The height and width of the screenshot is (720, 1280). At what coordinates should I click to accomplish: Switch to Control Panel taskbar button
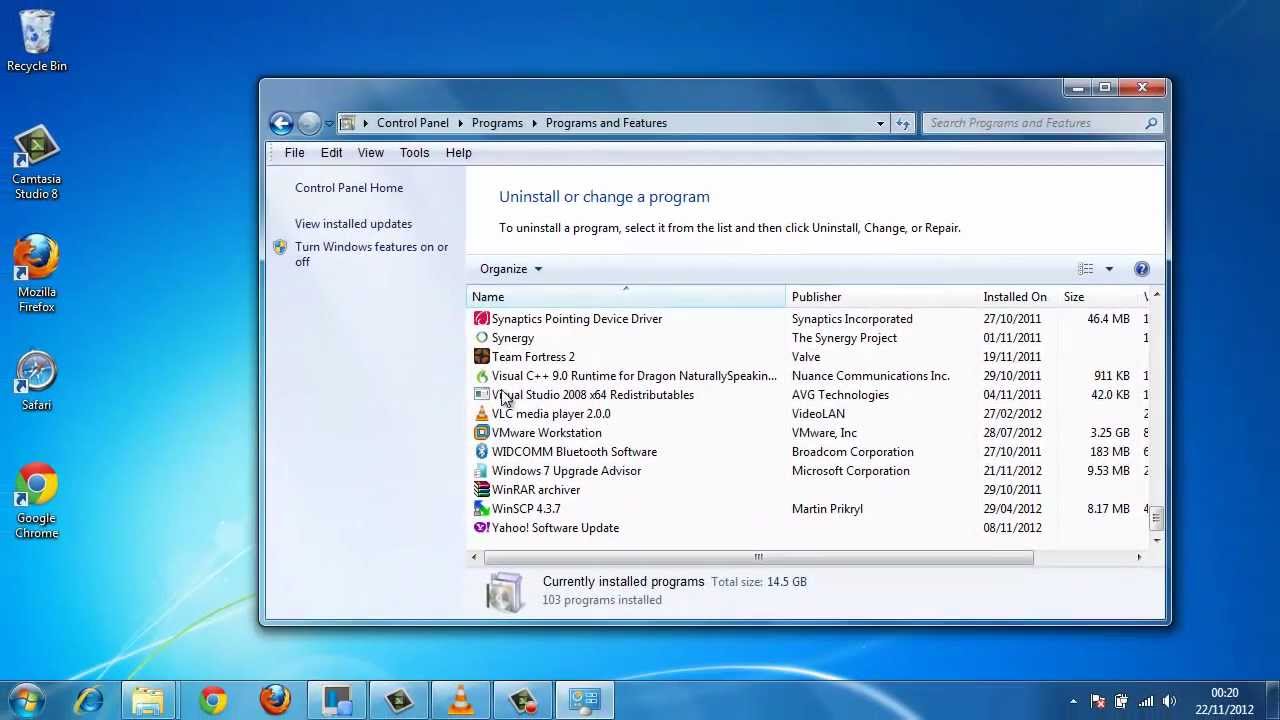click(x=584, y=700)
